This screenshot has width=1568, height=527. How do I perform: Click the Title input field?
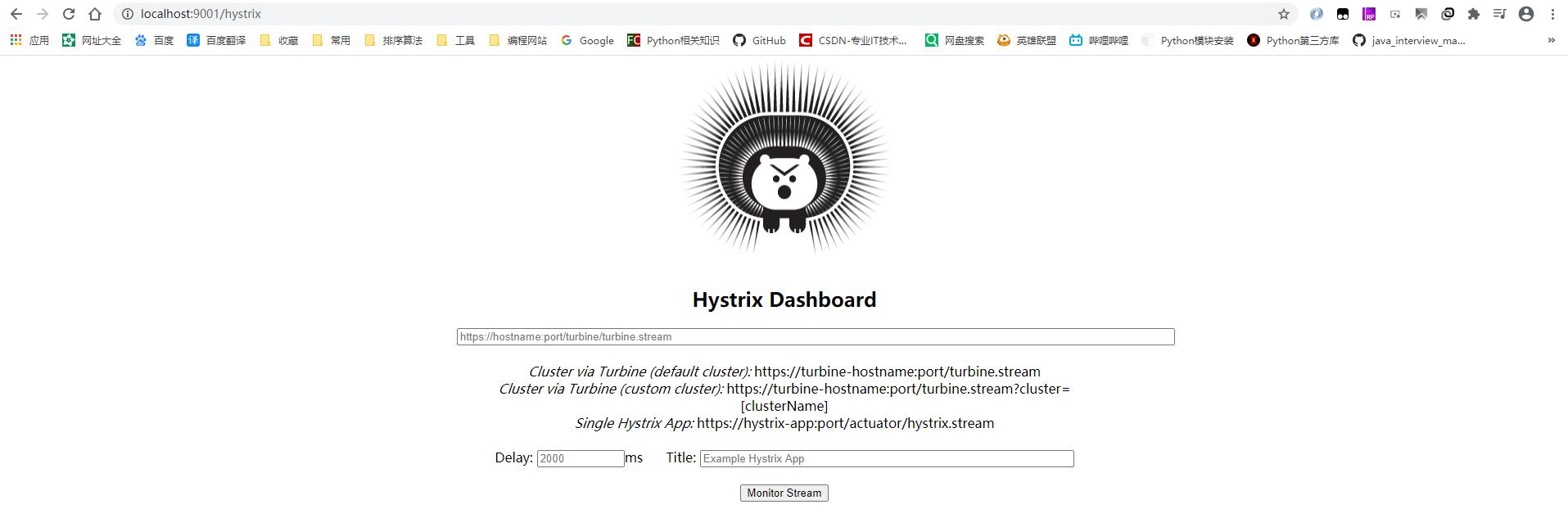887,458
